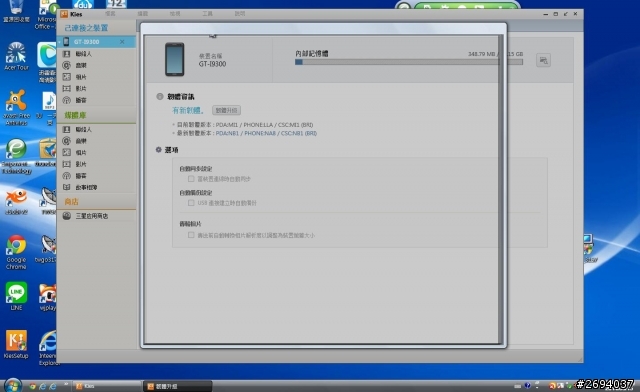Open Music icon under connected device GT-I9300
640x392 pixels.
(67, 65)
